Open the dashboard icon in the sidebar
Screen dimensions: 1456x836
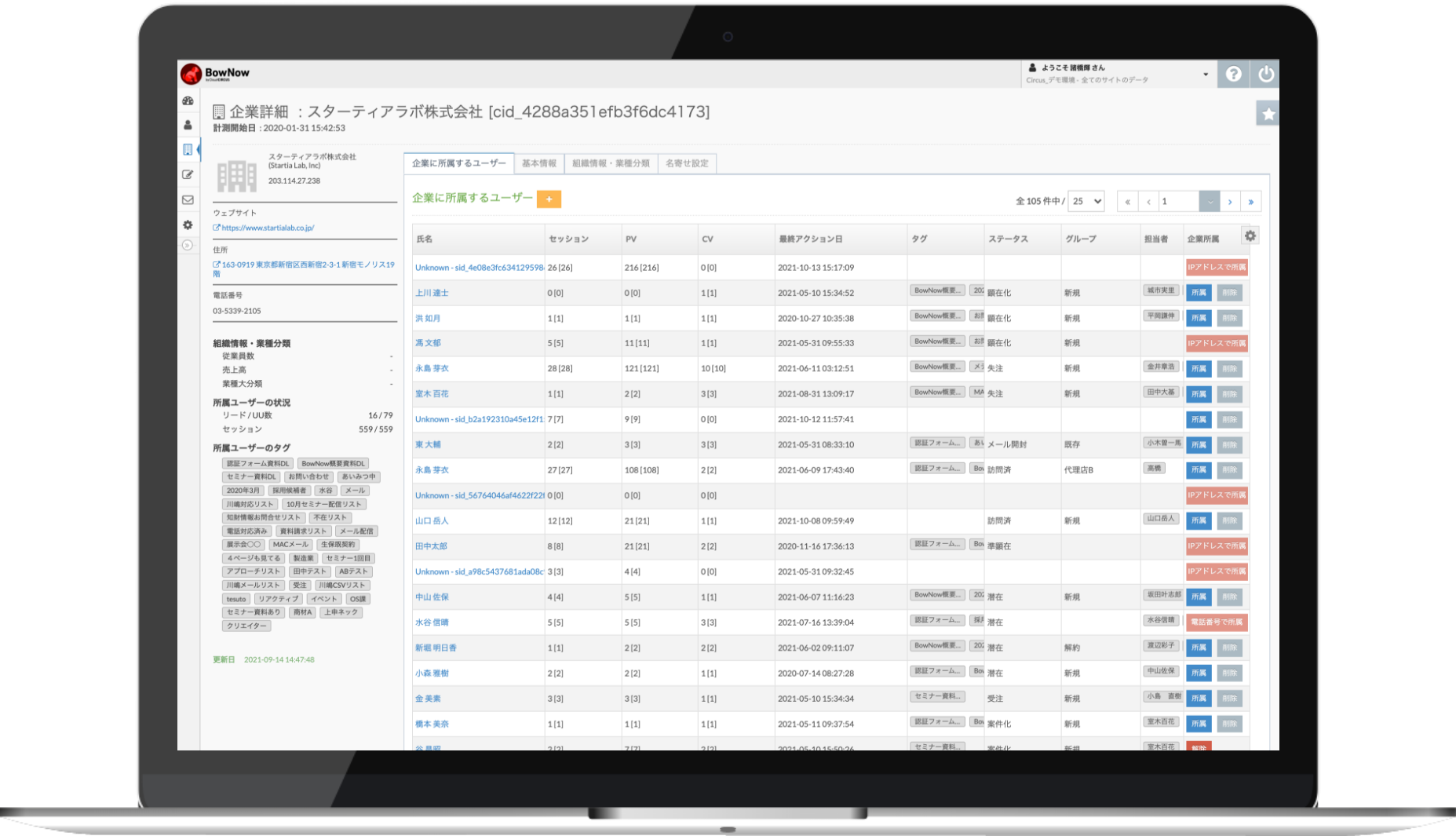[x=188, y=101]
